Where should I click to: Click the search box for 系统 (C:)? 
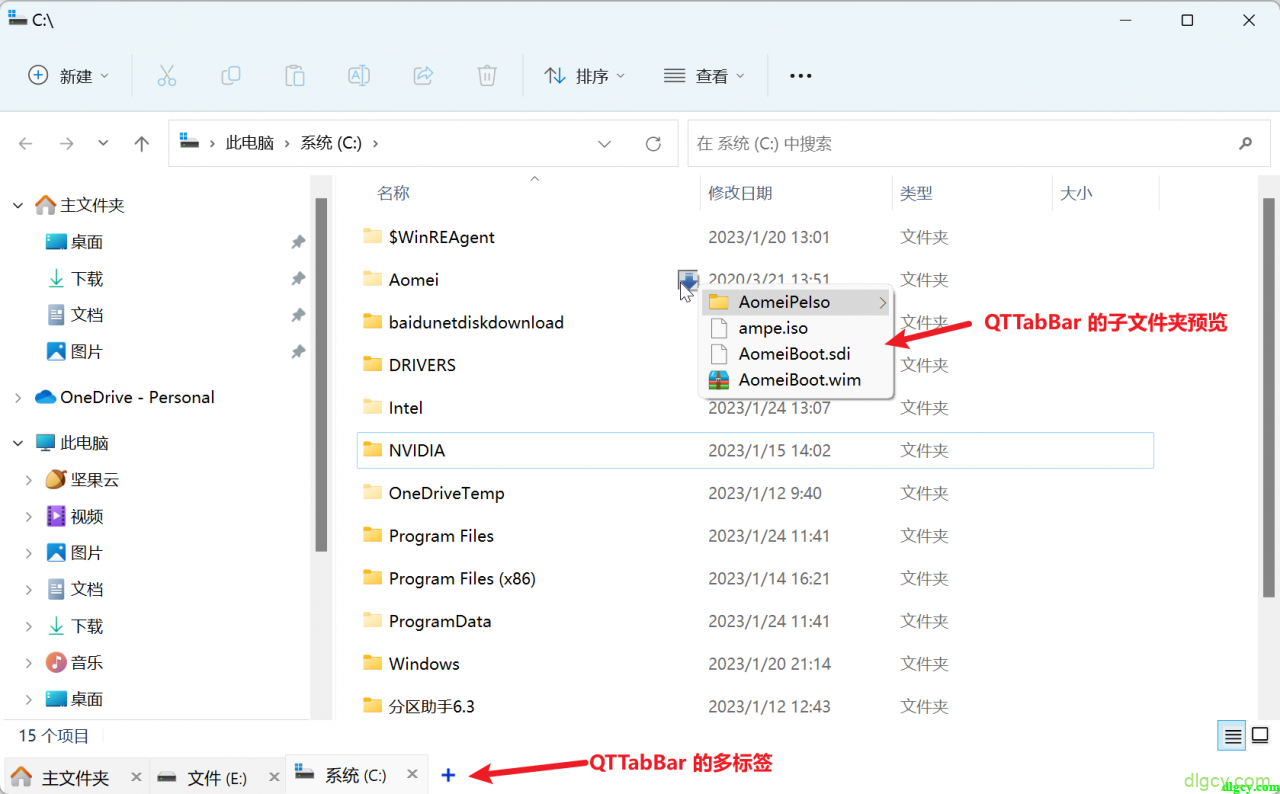[x=960, y=144]
